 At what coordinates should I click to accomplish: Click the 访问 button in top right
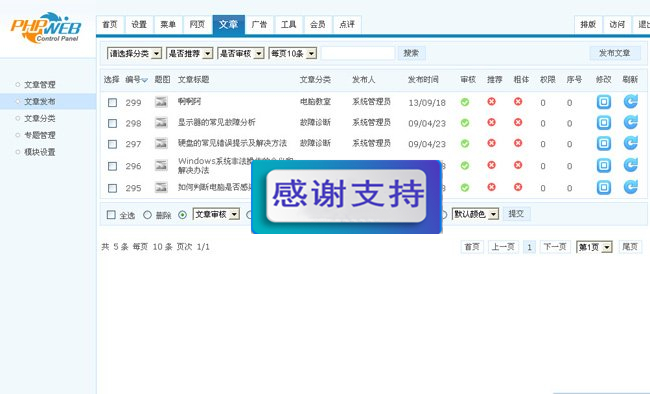point(617,25)
